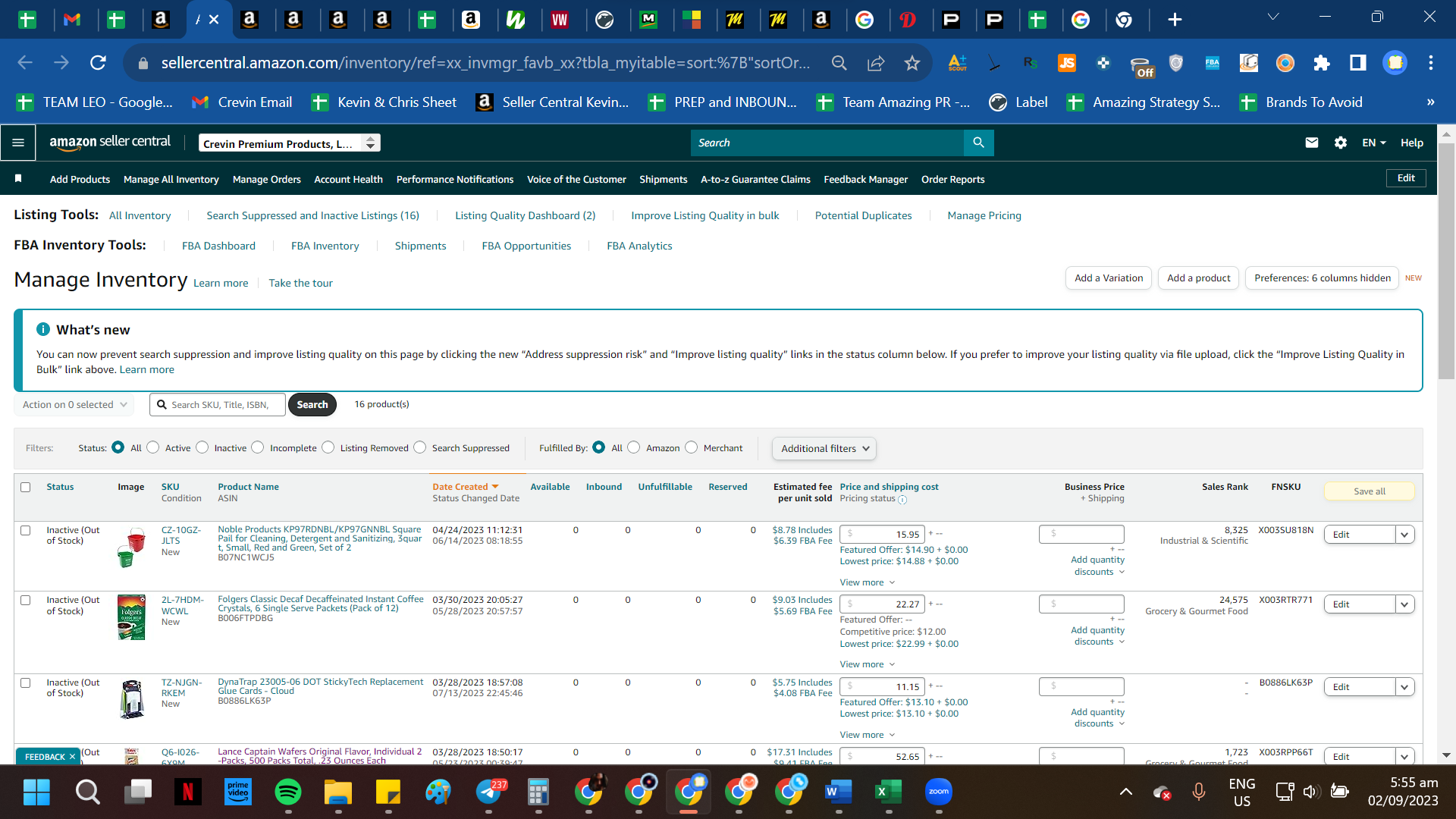Screen dimensions: 1456x819
Task: Open the Seller Central messages envelope icon
Action: [x=1311, y=143]
